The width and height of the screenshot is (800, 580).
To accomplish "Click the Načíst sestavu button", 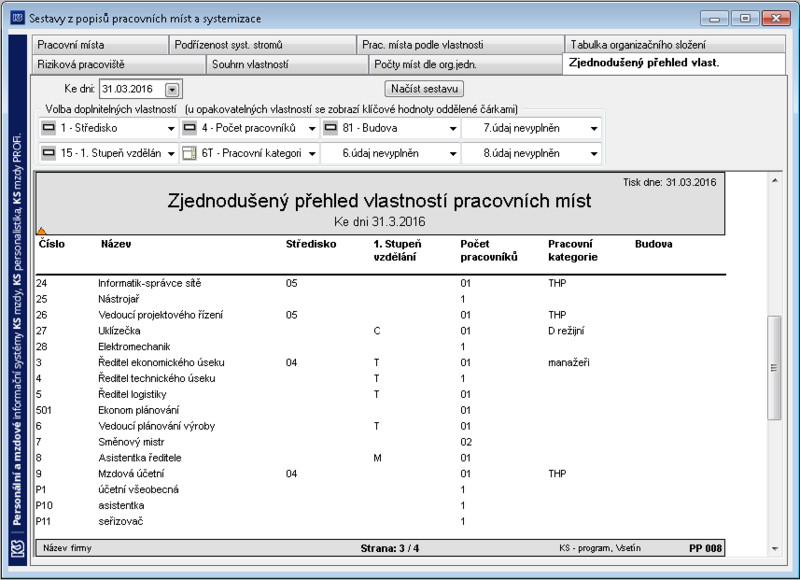I will [424, 89].
